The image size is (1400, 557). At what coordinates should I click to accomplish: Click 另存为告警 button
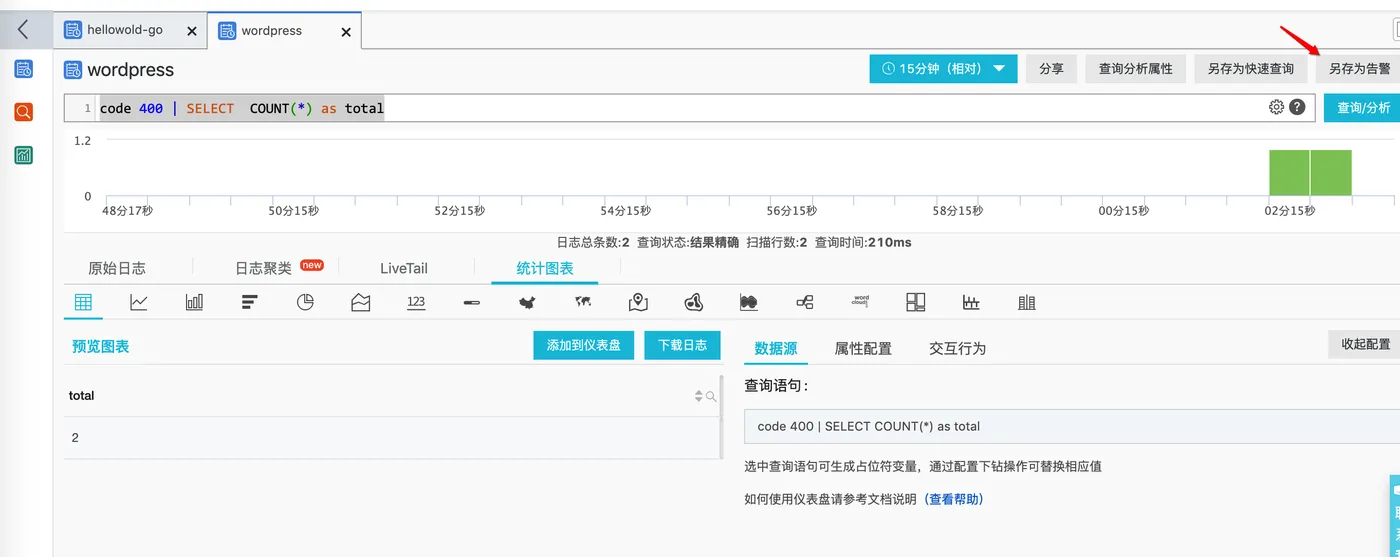(1358, 69)
